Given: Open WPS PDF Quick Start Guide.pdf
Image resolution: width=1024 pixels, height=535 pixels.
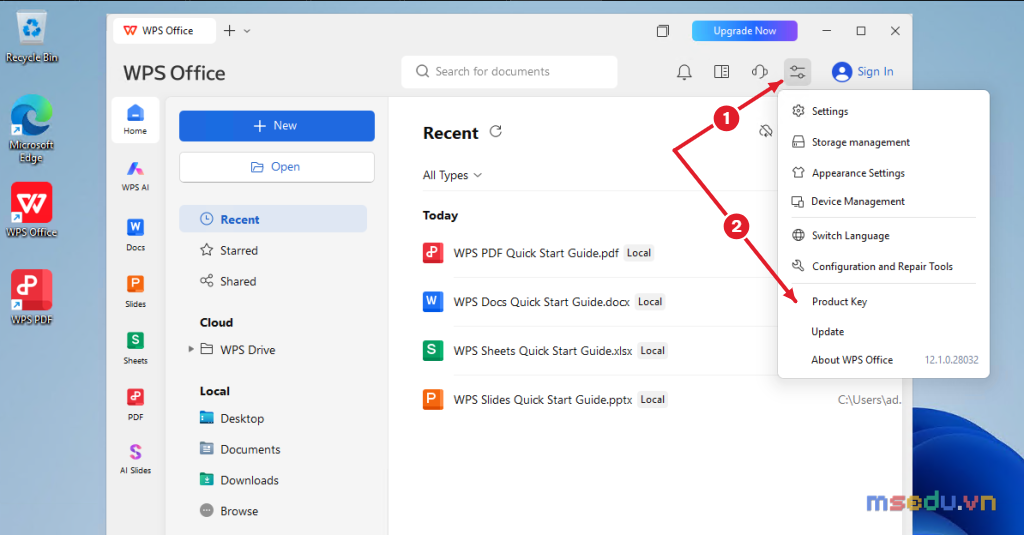Looking at the screenshot, I should [x=536, y=253].
